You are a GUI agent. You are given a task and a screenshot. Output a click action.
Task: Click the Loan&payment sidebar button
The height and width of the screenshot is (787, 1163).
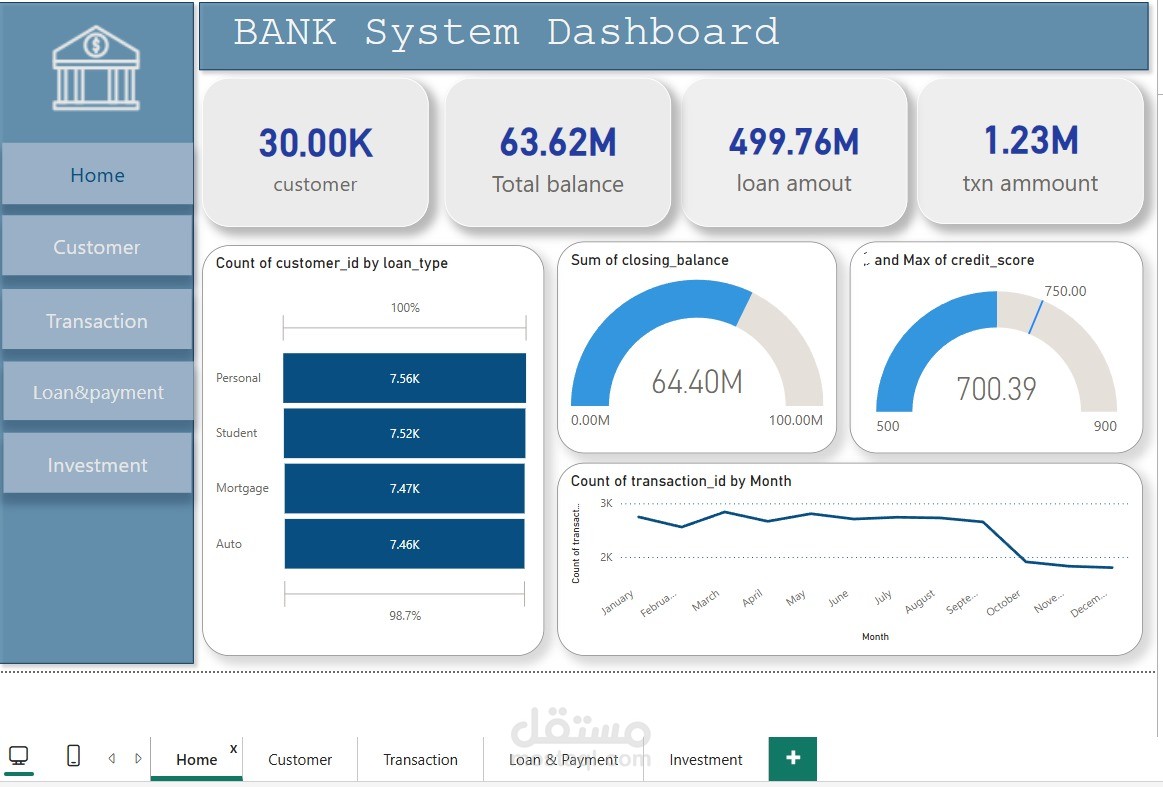click(x=97, y=391)
